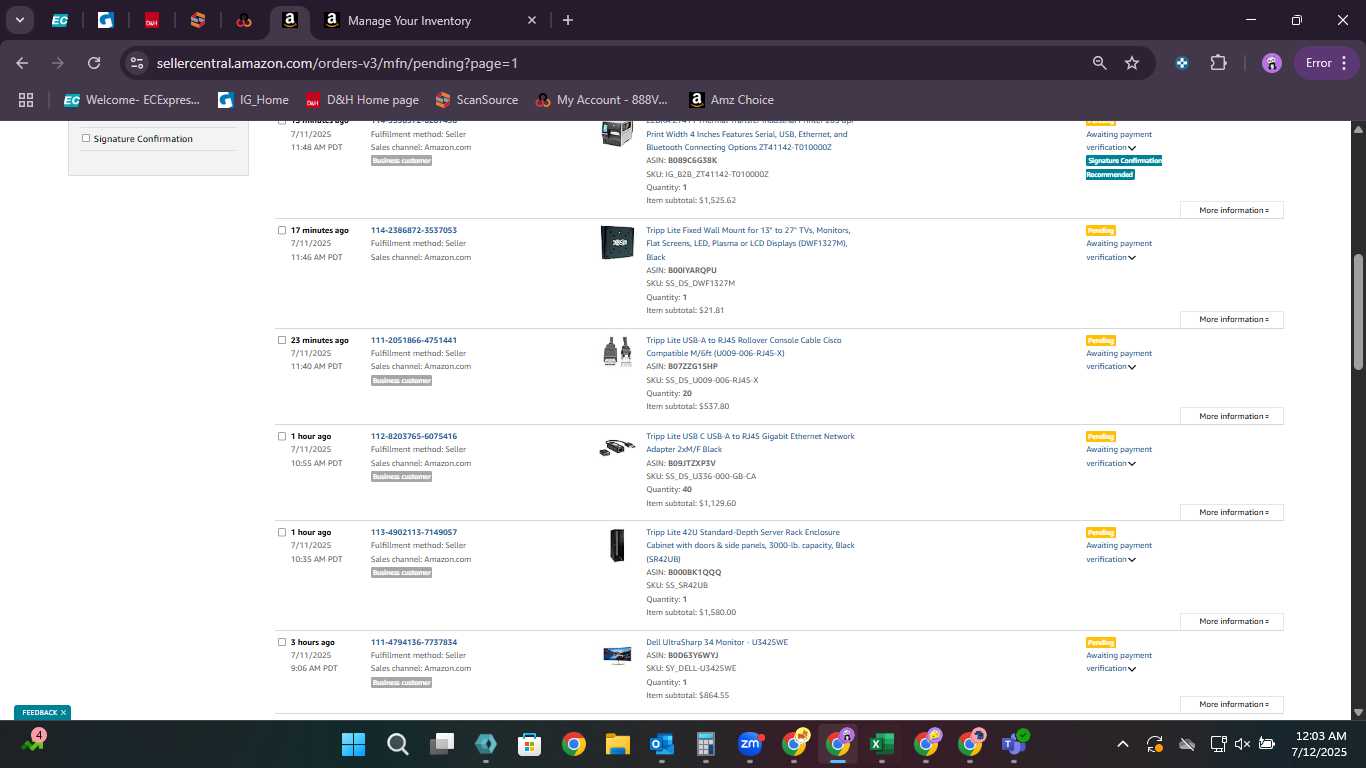1366x768 pixels.
Task: Open a new browser tab
Action: point(568,20)
